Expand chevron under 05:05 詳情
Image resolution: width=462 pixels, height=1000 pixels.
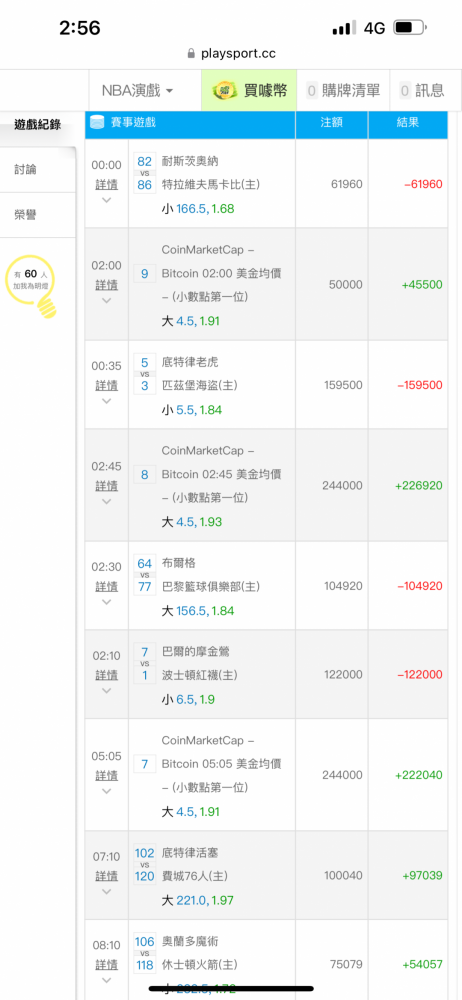pyautogui.click(x=107, y=791)
